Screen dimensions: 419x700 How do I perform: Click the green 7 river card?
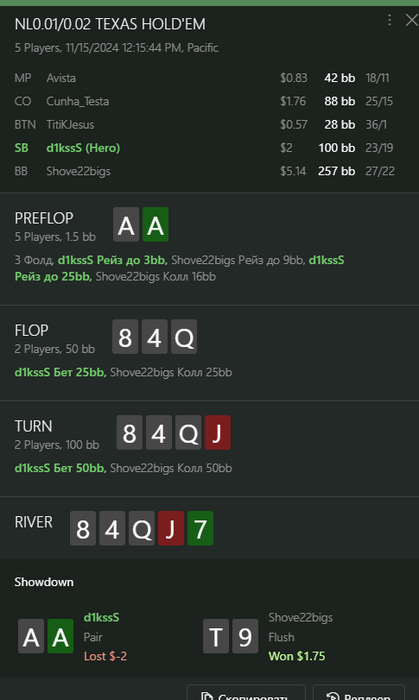pos(200,528)
